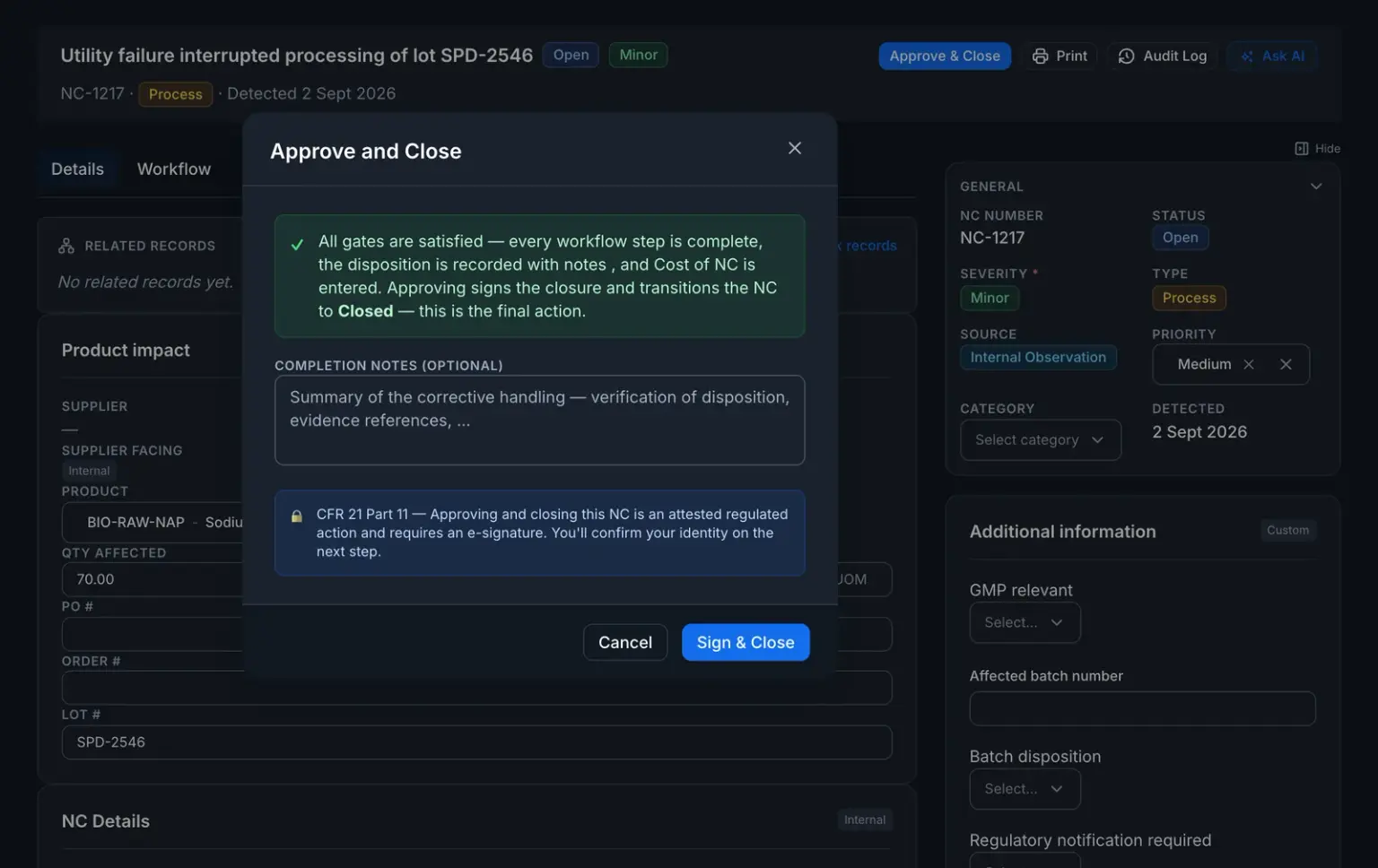Click the printer icon in header
This screenshot has width=1378, height=868.
point(1040,56)
